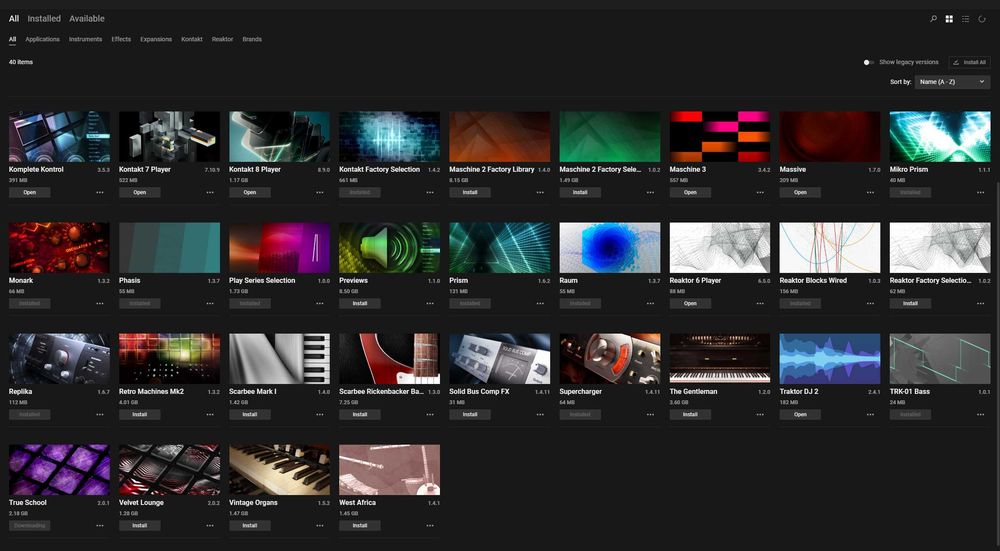Viewport: 1000px width, 551px height.
Task: Open more options for Phasis
Action: 210,304
